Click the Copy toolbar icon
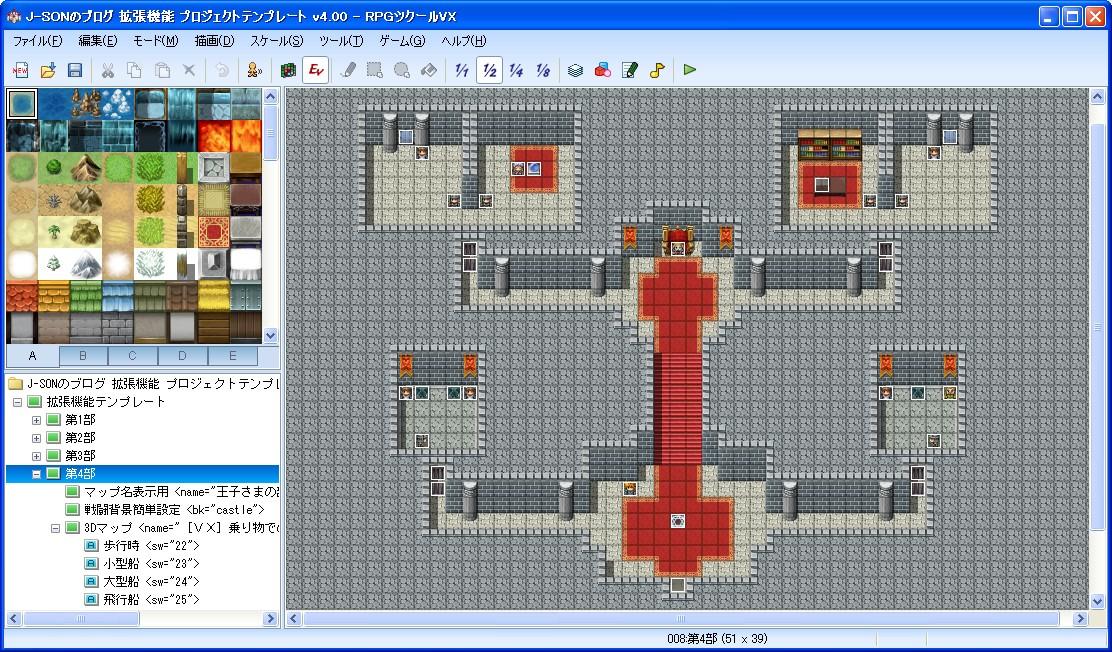This screenshot has height=652, width=1112. 134,70
